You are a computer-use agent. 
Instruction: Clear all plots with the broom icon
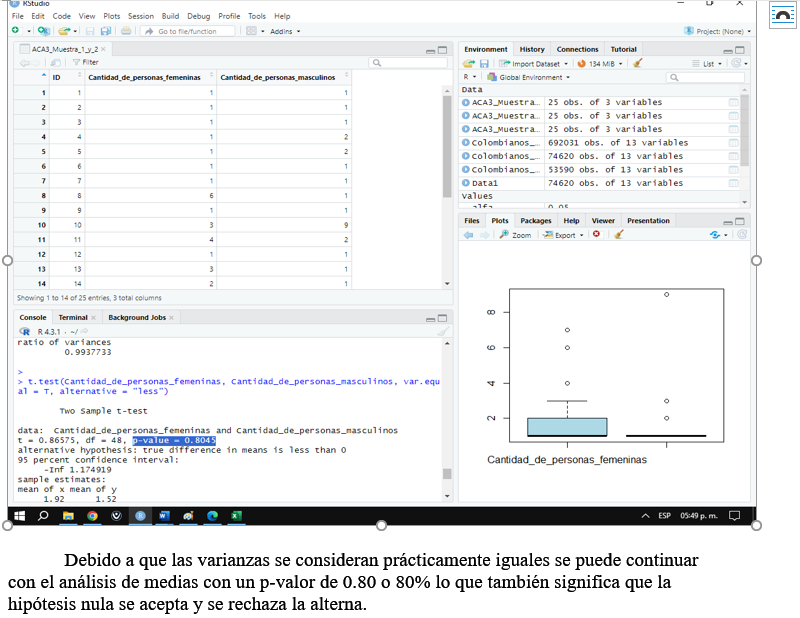click(x=619, y=234)
